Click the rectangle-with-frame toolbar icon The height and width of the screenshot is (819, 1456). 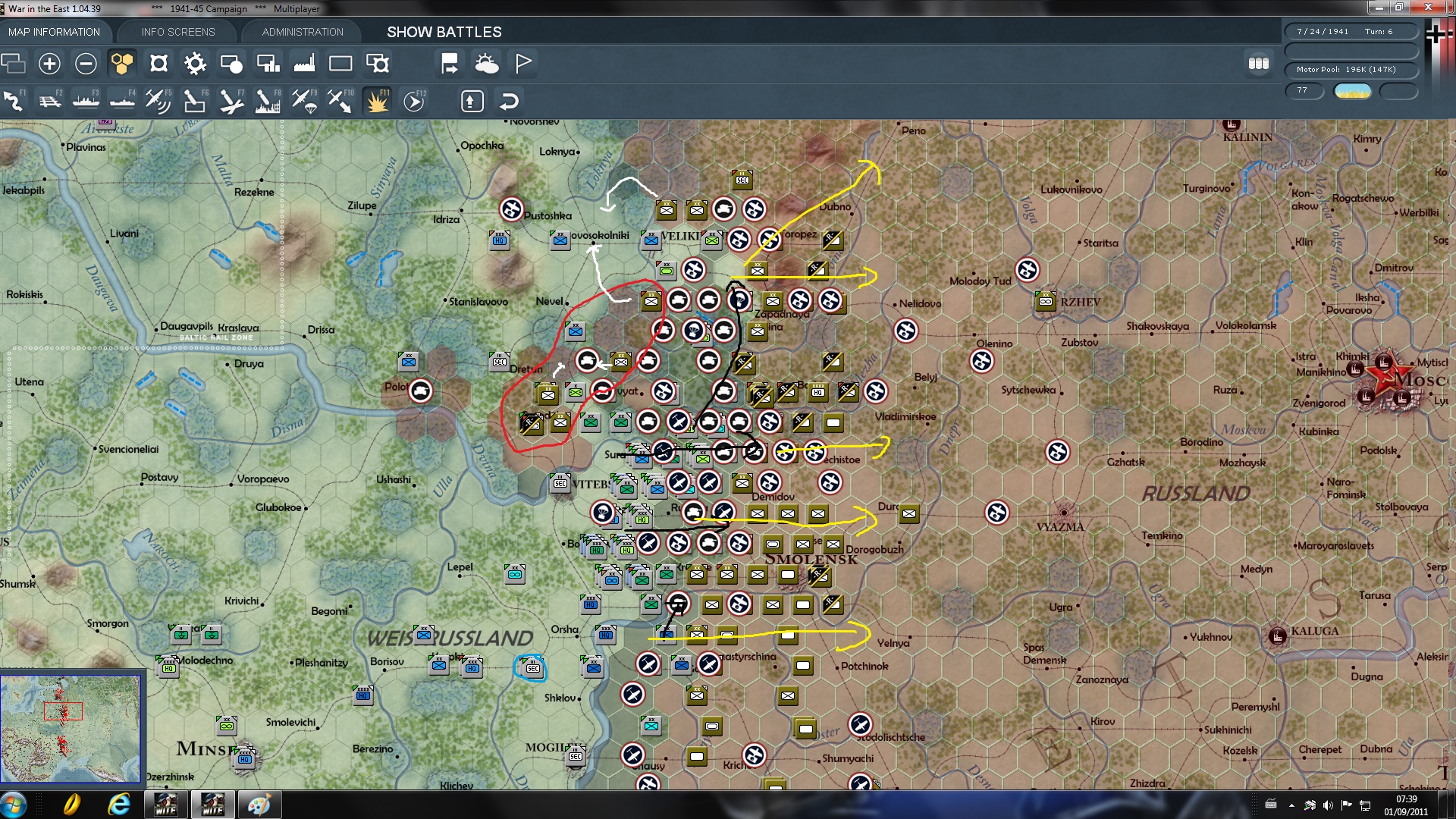tap(377, 64)
